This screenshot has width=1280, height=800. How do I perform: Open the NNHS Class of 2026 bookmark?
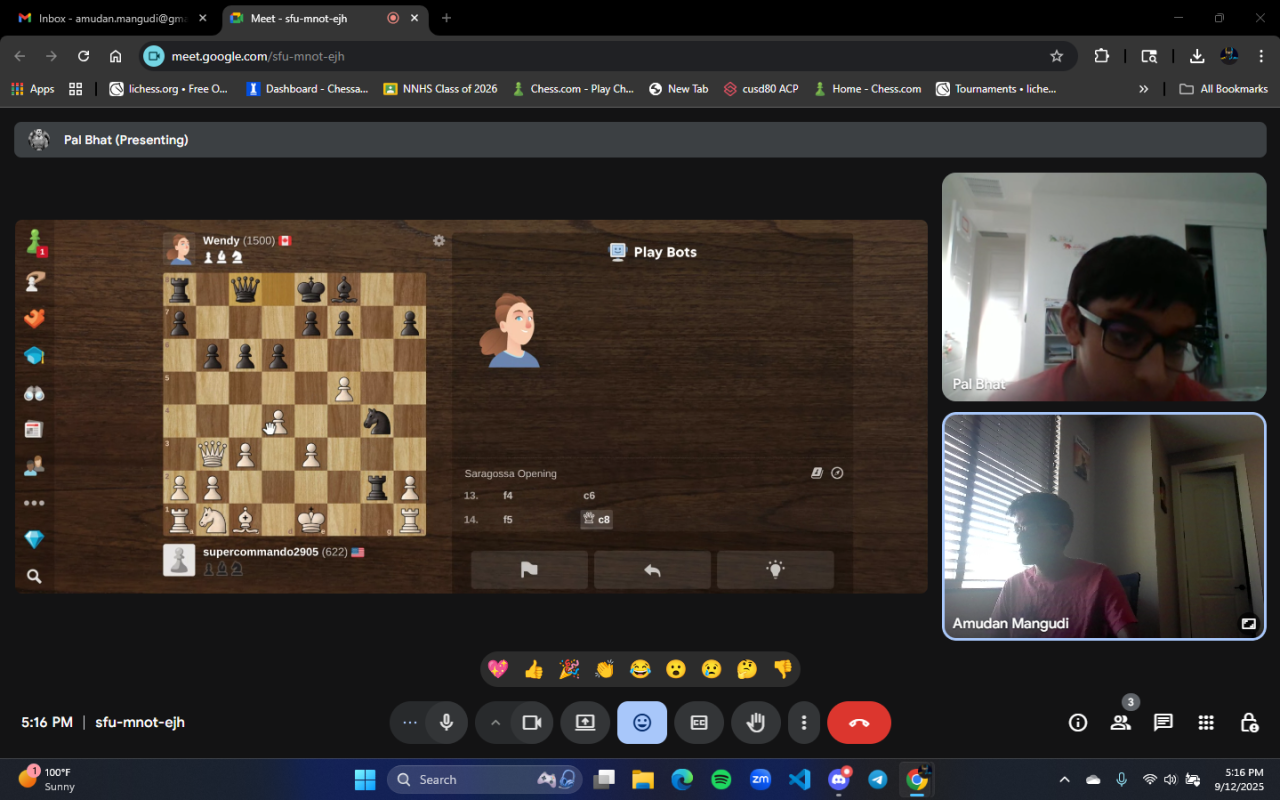coord(440,89)
